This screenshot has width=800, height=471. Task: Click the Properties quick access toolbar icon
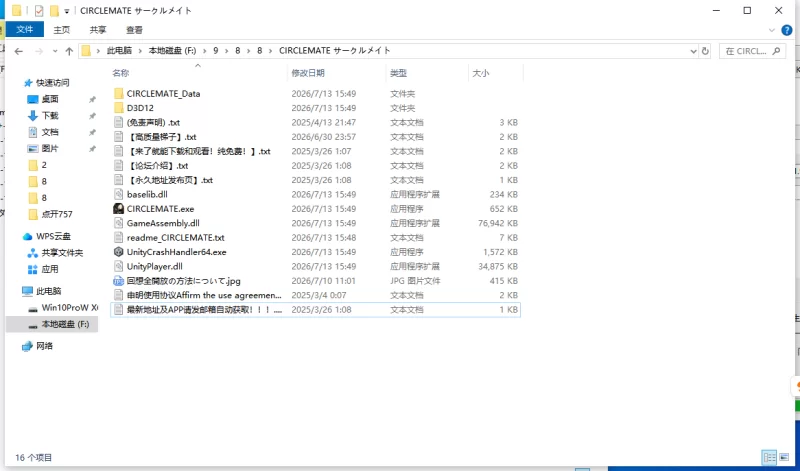39,11
